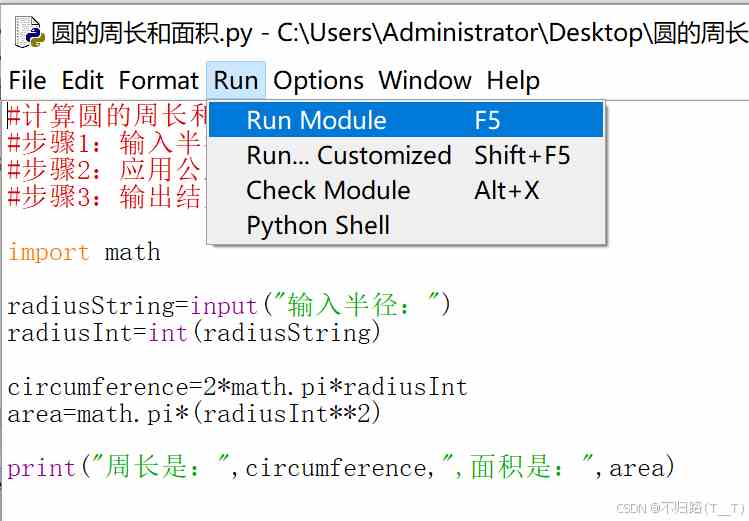Viewport: 749px width, 521px height.
Task: Click the window title text
Action: click(x=399, y=32)
